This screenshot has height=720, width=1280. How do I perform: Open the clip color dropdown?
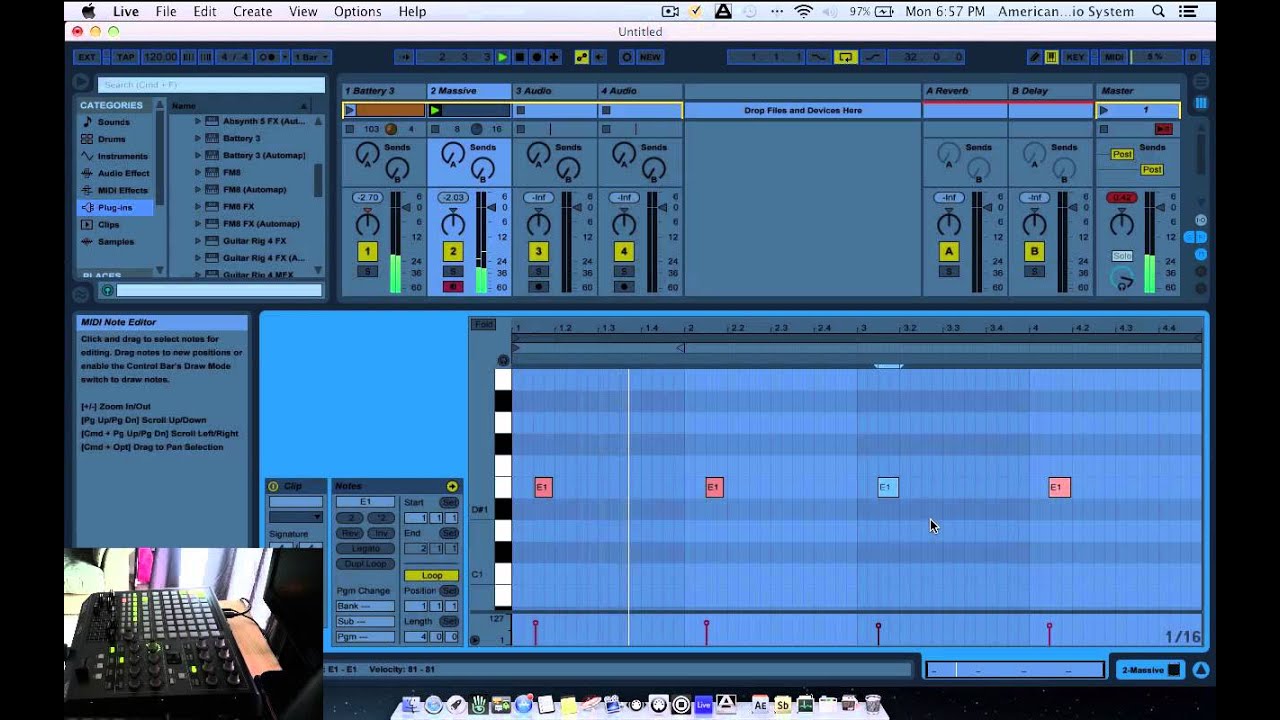coord(296,517)
